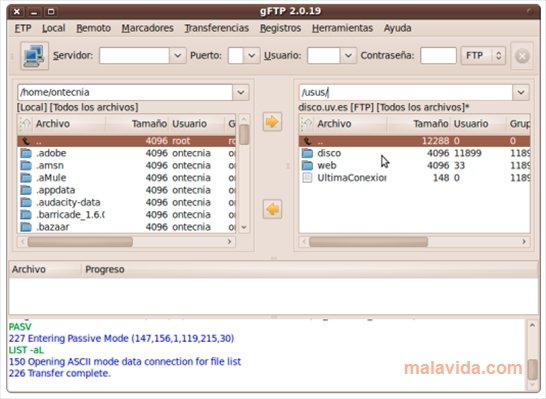
Task: Open the Puerto dropdown
Action: 251,56
